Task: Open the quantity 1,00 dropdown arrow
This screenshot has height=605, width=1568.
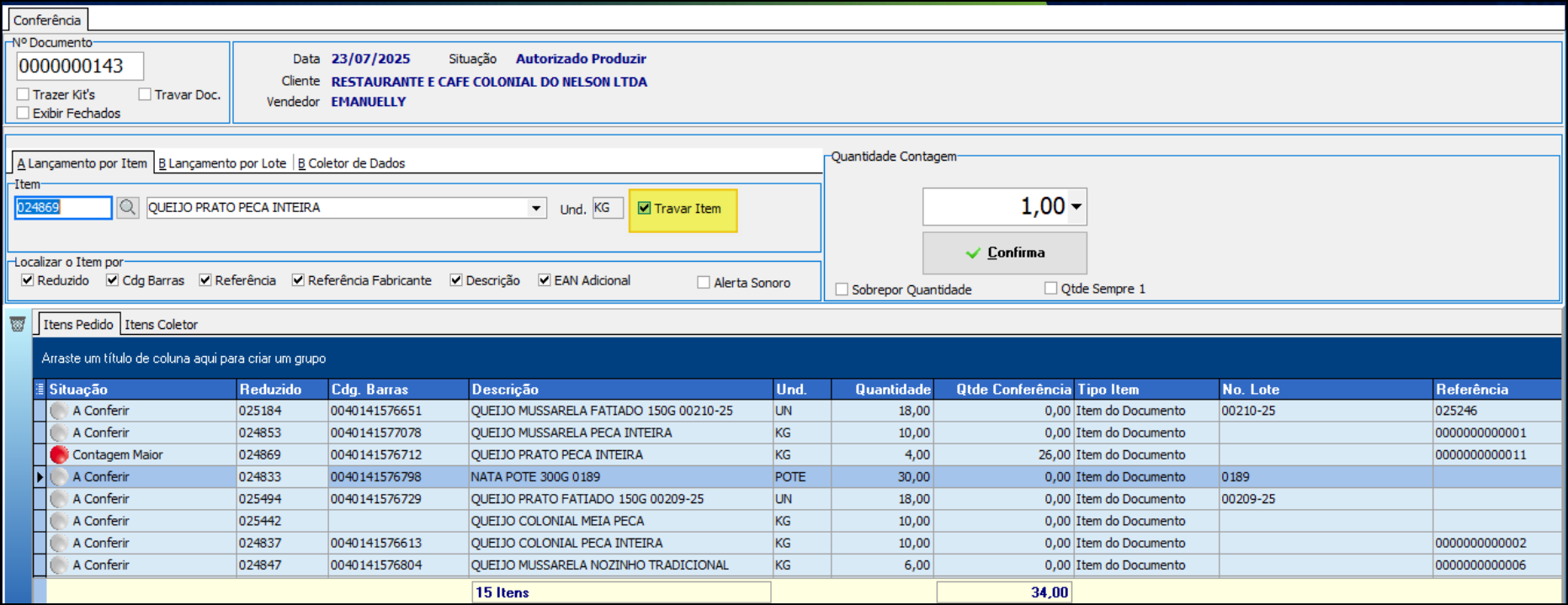Action: (1076, 206)
